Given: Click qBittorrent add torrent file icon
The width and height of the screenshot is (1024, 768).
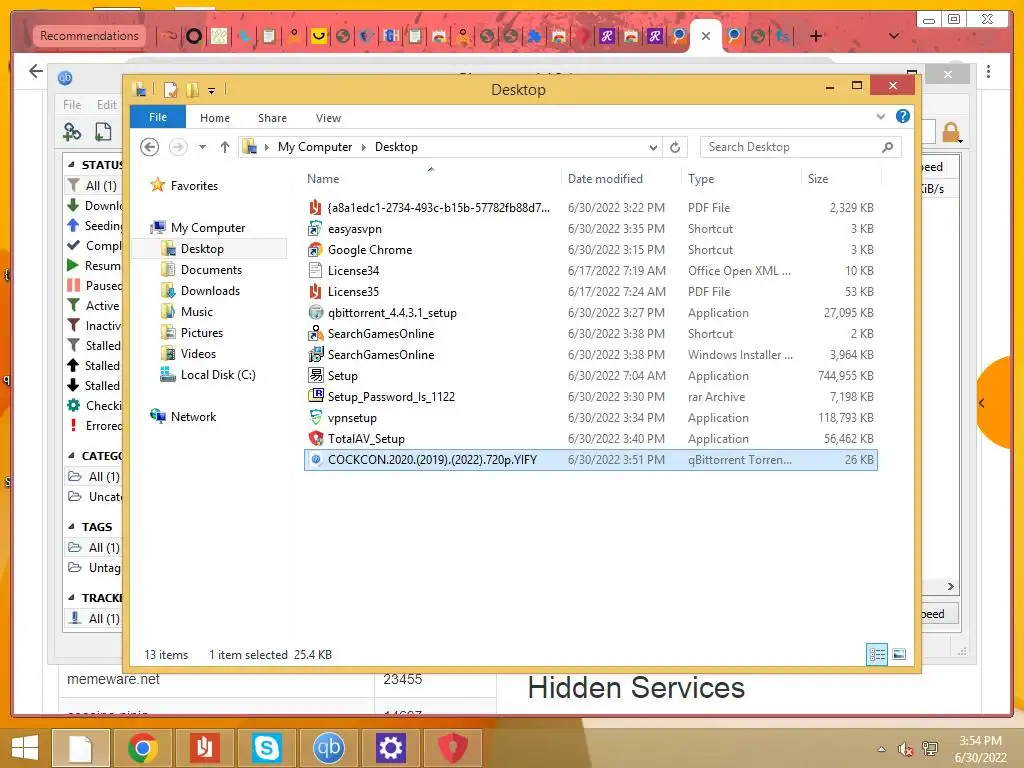Looking at the screenshot, I should 103,132.
